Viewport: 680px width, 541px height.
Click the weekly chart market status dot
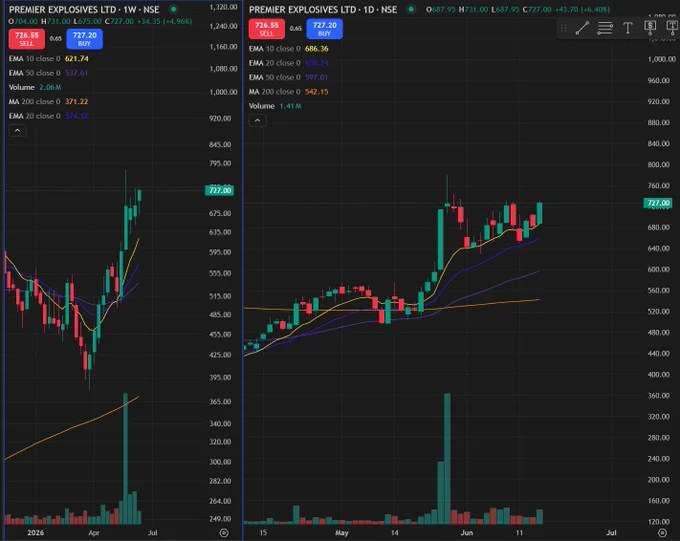173,9
